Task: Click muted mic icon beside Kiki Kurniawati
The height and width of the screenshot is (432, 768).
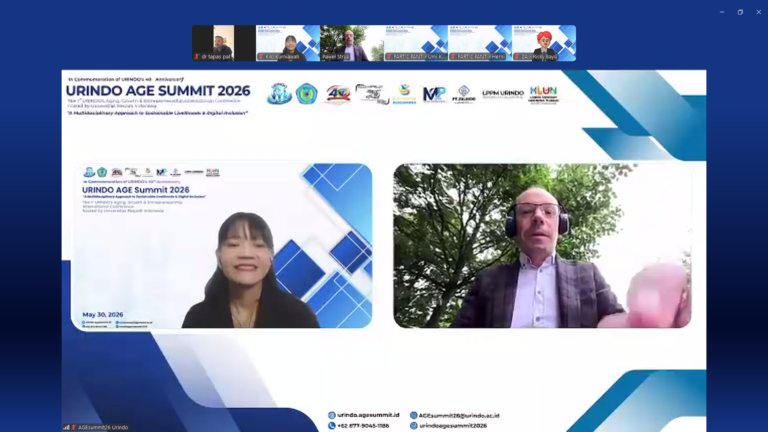Action: (x=261, y=57)
